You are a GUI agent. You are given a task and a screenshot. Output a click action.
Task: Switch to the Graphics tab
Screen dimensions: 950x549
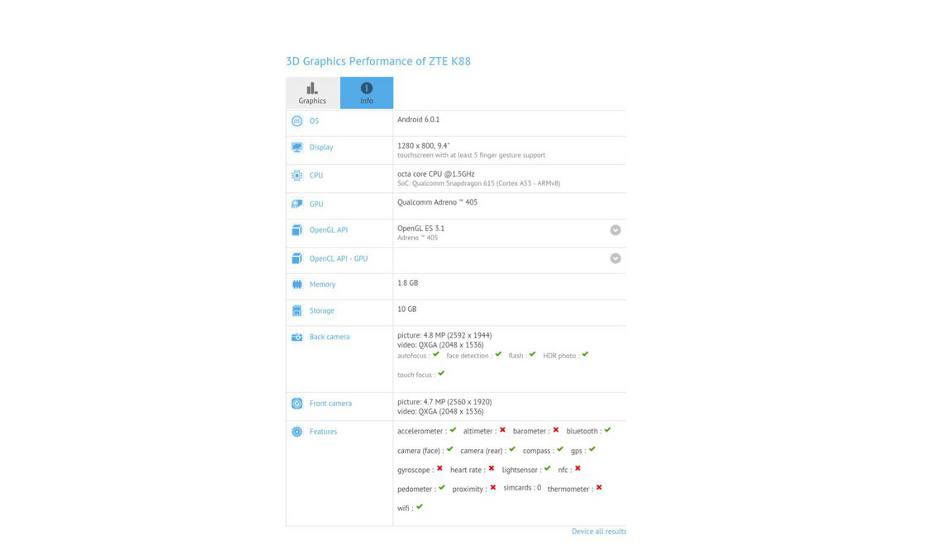click(312, 93)
